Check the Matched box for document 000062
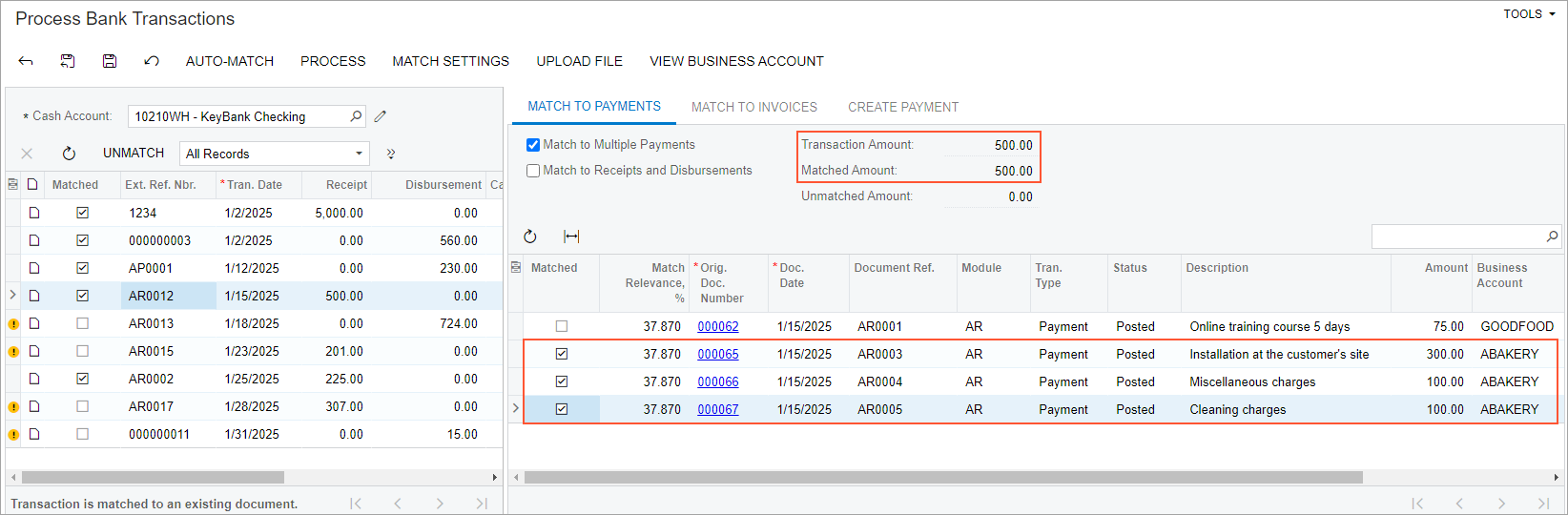This screenshot has width=1568, height=515. coord(562,326)
